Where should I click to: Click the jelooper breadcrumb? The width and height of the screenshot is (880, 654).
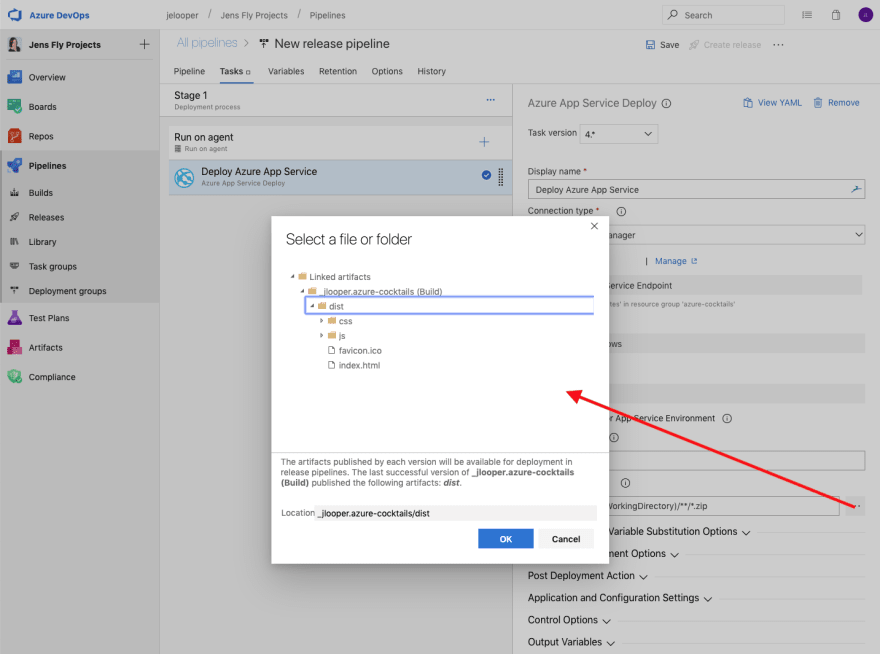[182, 15]
